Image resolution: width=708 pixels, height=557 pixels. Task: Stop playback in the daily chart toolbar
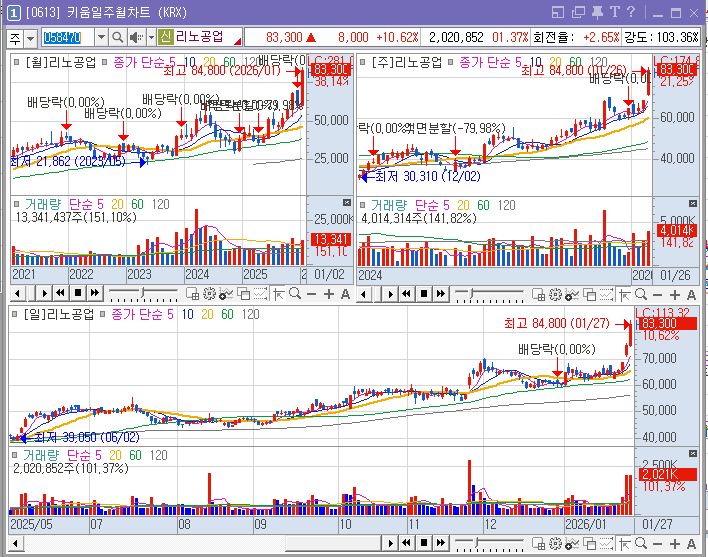[424, 543]
